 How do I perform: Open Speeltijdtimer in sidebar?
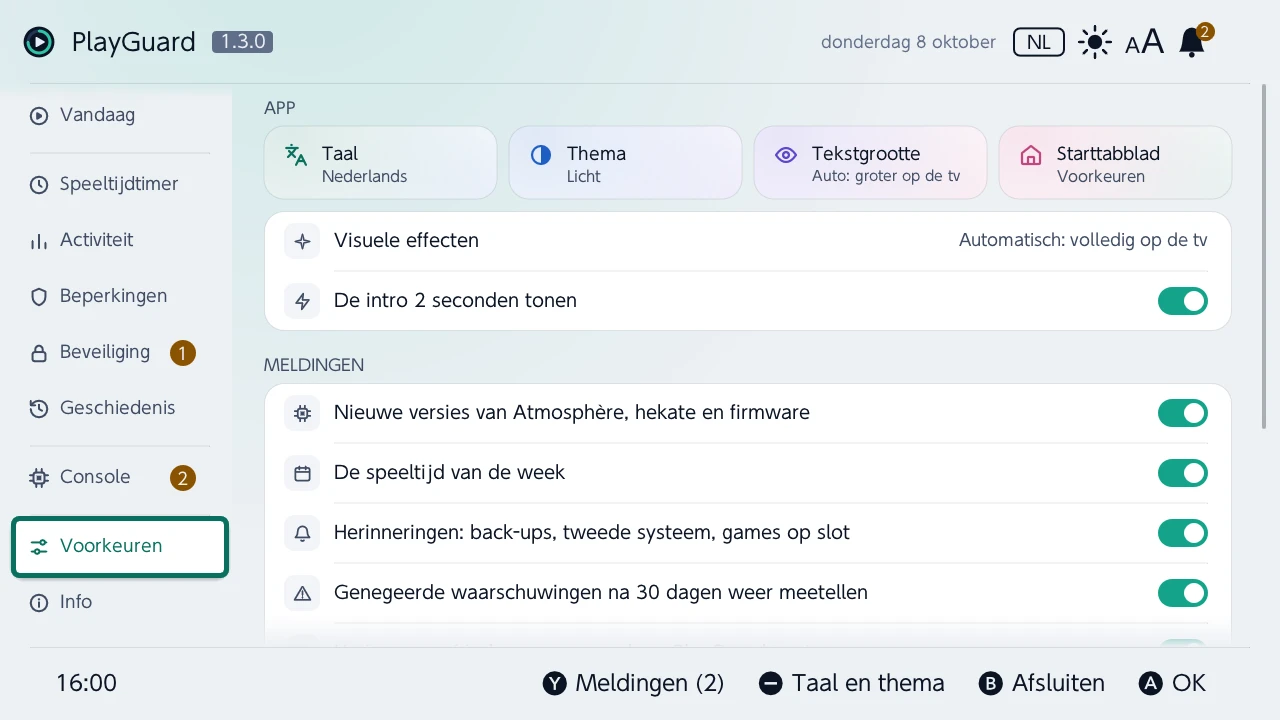coord(120,184)
